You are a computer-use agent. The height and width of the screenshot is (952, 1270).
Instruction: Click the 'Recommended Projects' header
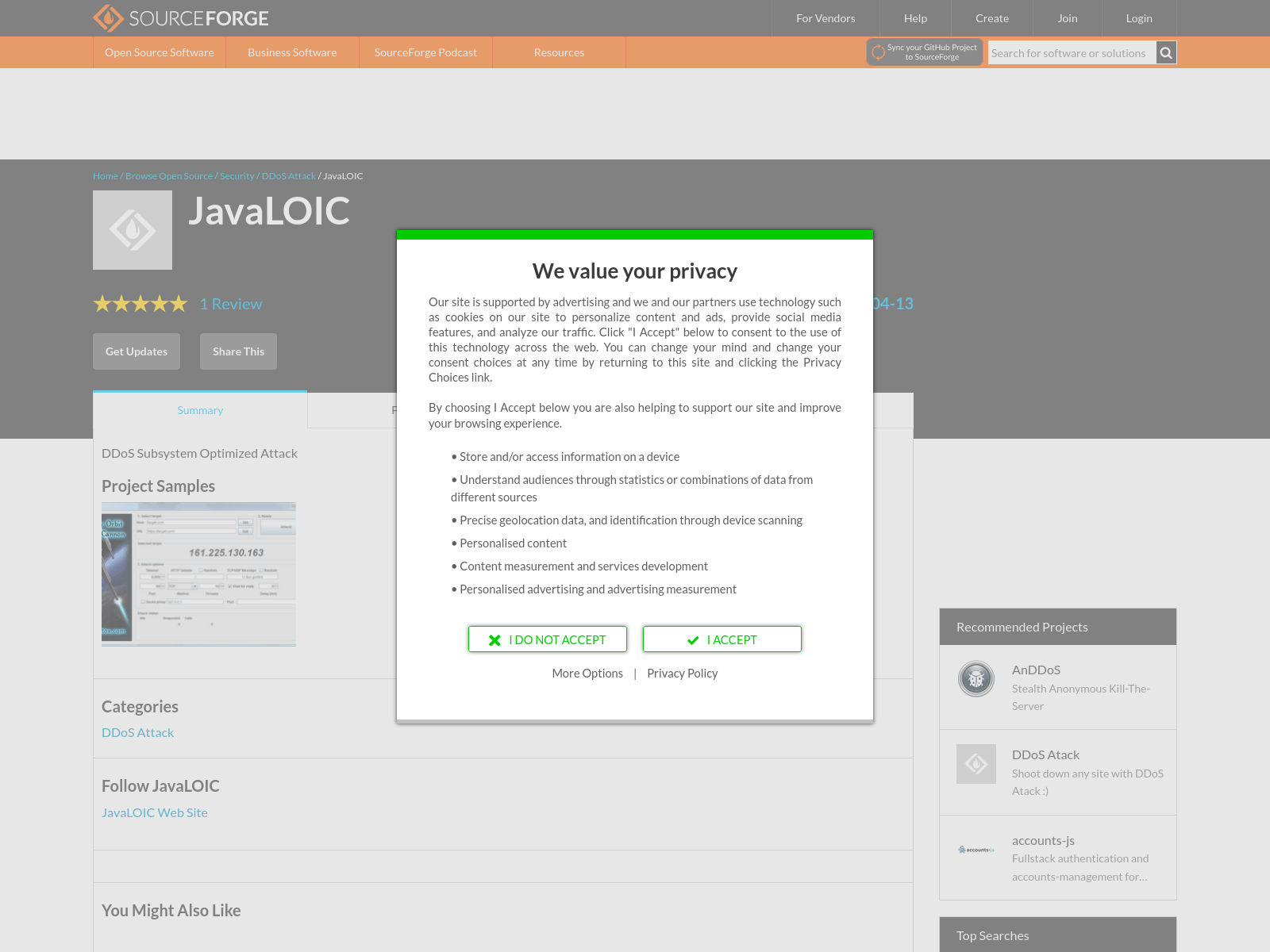[1058, 627]
